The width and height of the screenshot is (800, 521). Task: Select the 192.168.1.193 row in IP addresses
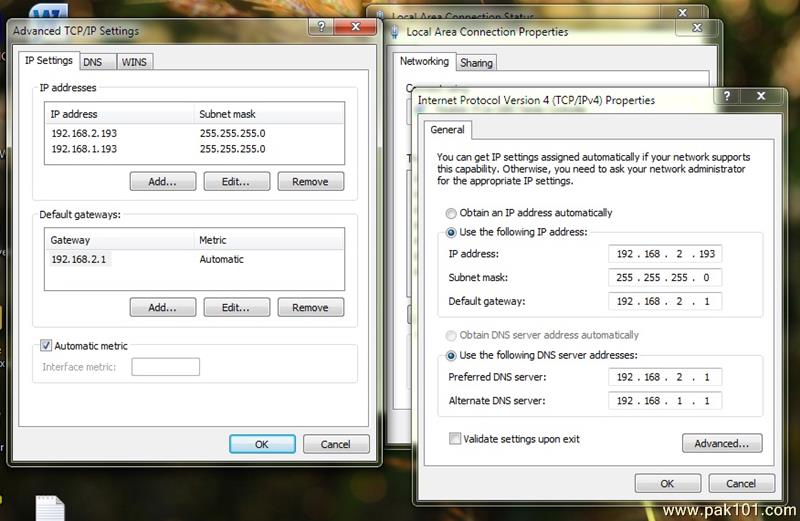tap(85, 149)
